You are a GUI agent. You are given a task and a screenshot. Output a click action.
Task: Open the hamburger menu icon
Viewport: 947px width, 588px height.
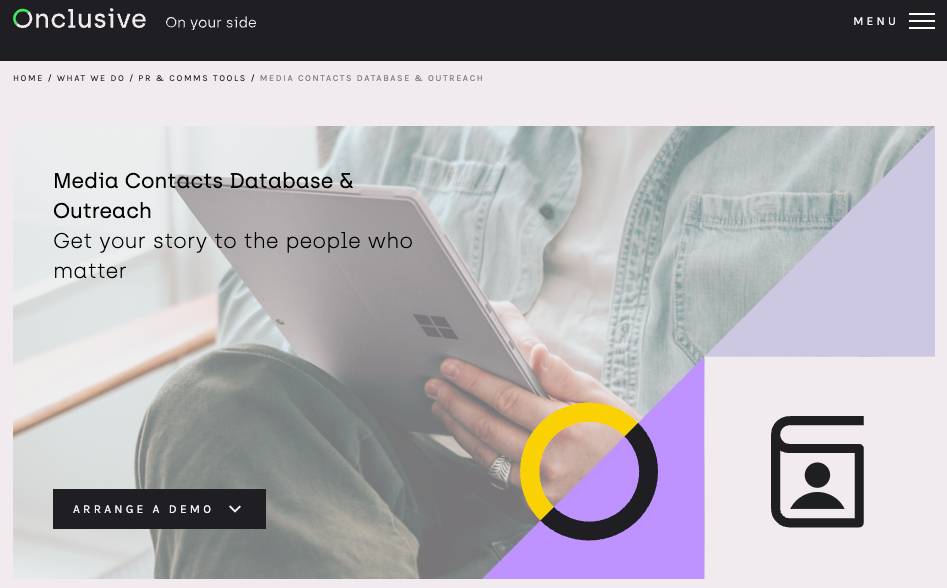[x=922, y=21]
